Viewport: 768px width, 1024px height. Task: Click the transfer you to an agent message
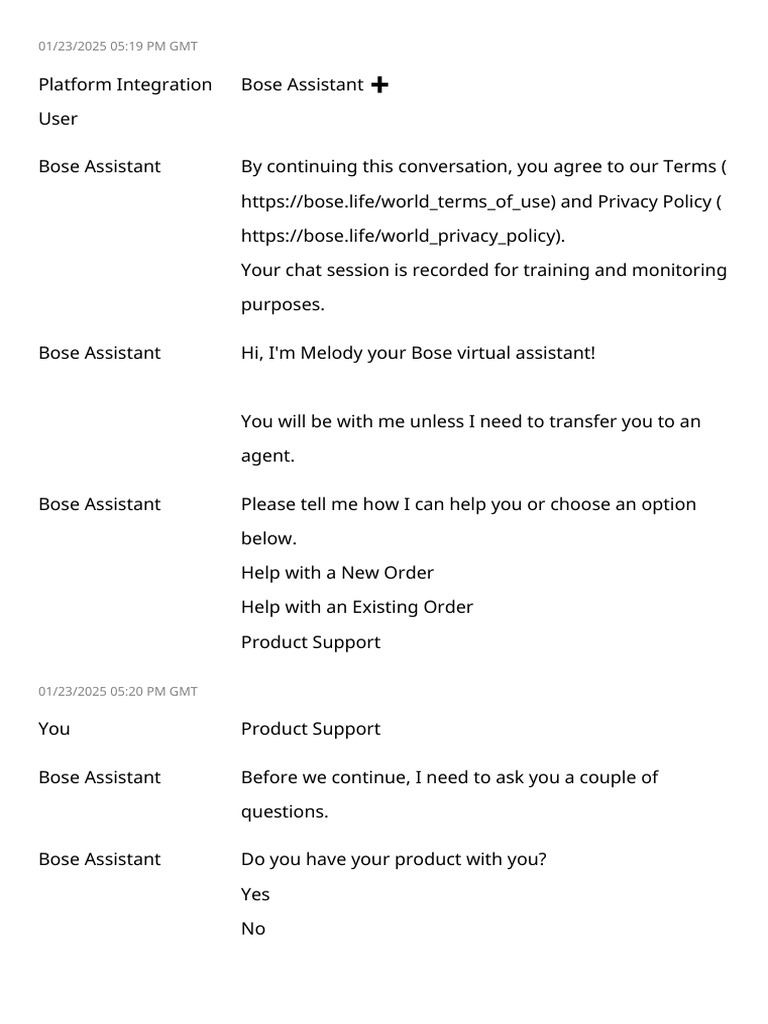pos(470,421)
